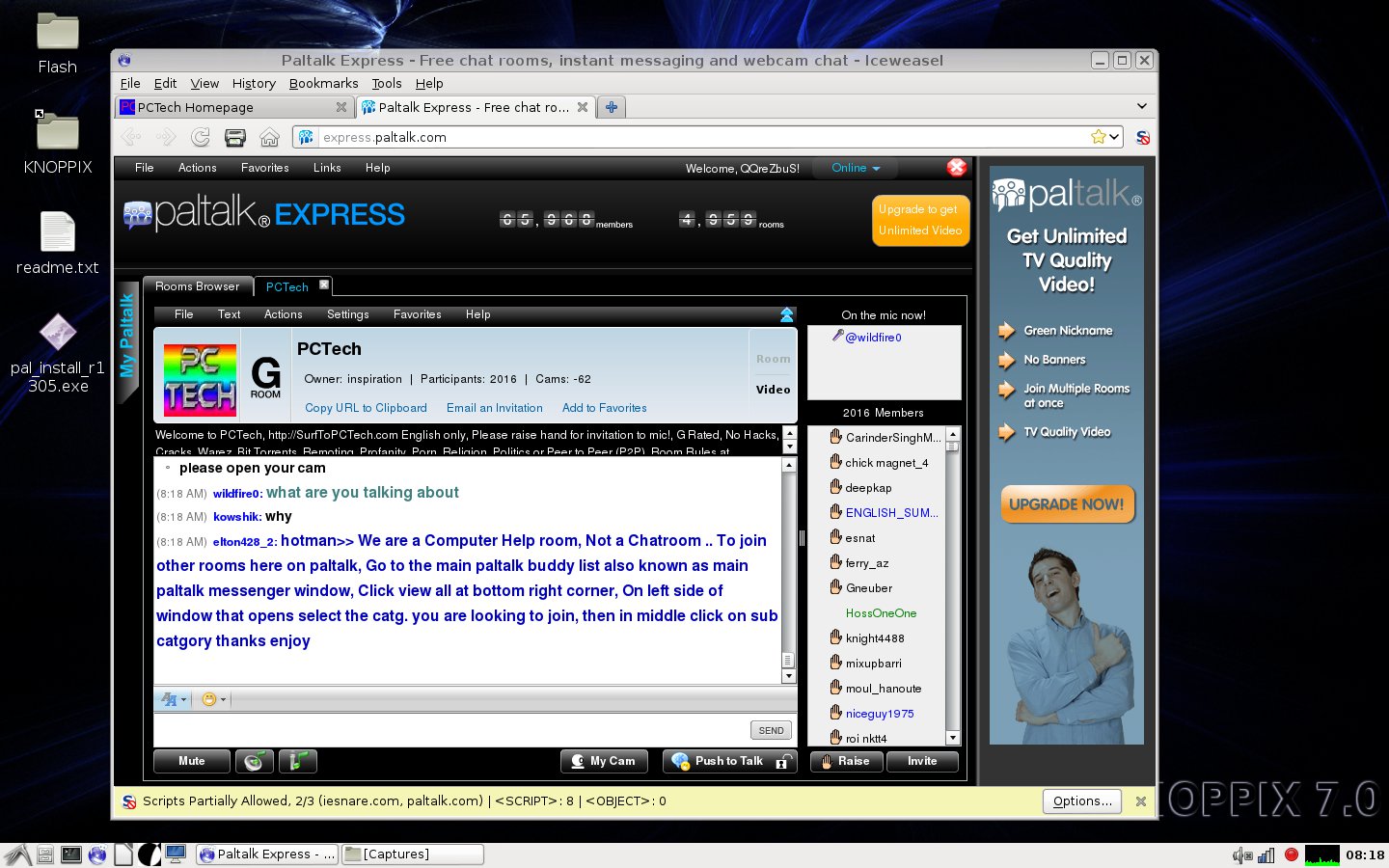Image resolution: width=1389 pixels, height=868 pixels.
Task: Go forward with the browser forward arrow
Action: [166, 137]
